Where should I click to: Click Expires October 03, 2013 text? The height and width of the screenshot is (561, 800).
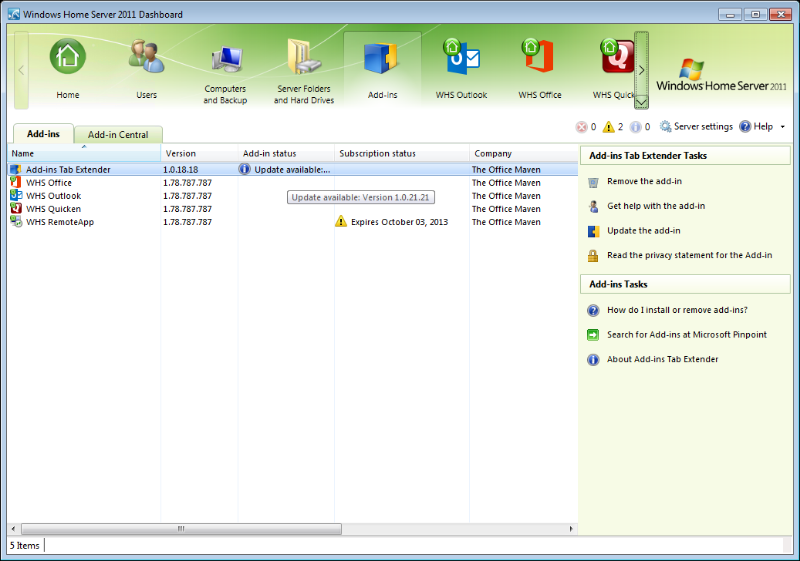point(399,222)
